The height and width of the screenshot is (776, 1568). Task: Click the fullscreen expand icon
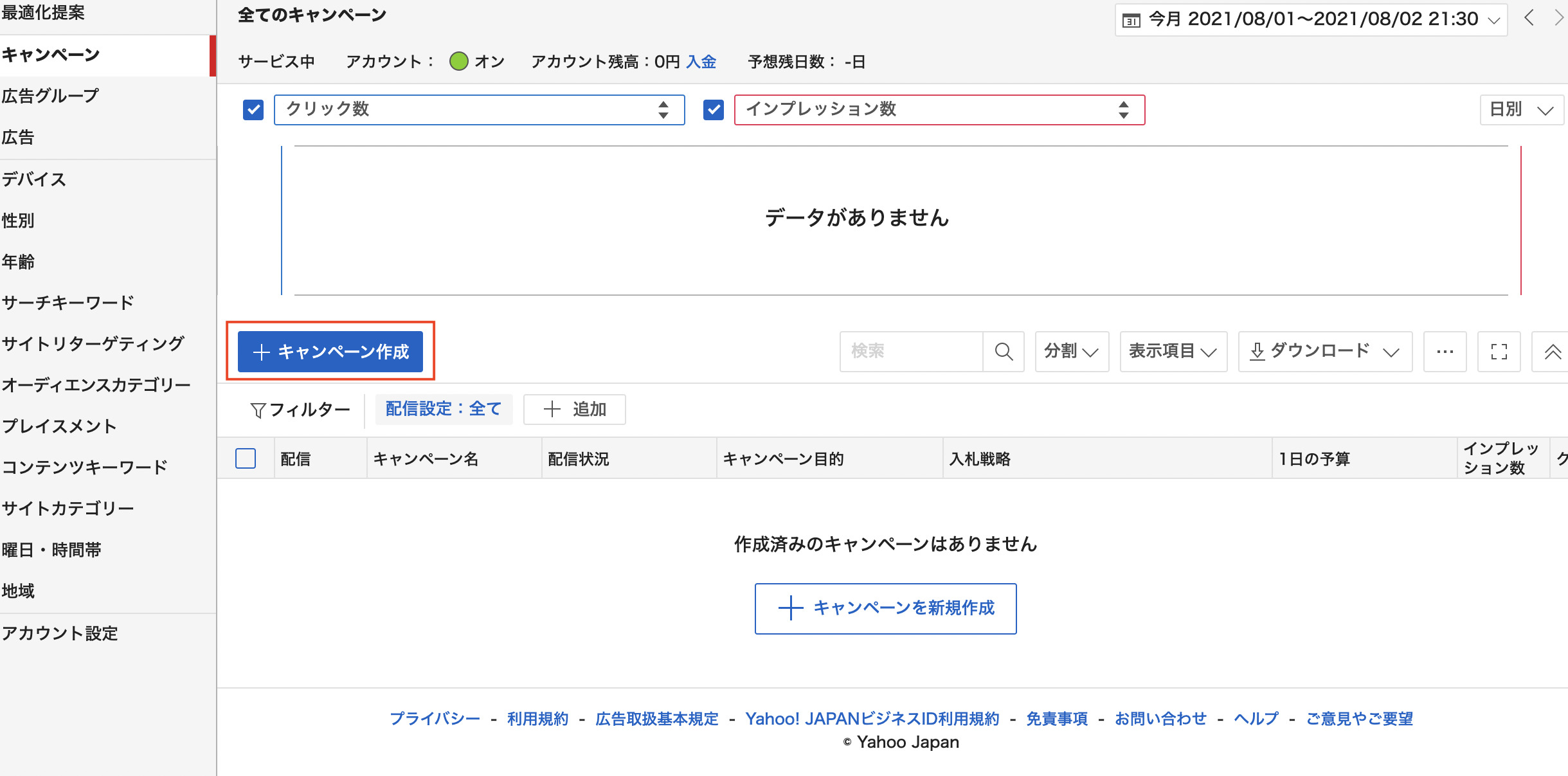[1499, 352]
